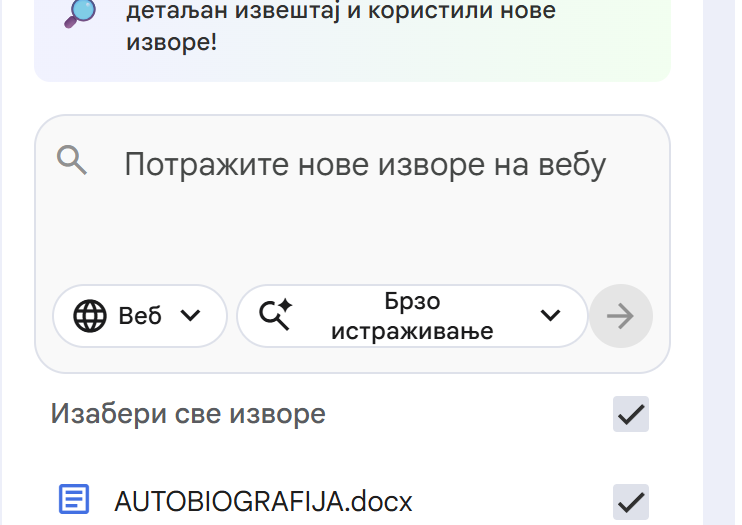Click the globe icon beside Веб

[90, 316]
